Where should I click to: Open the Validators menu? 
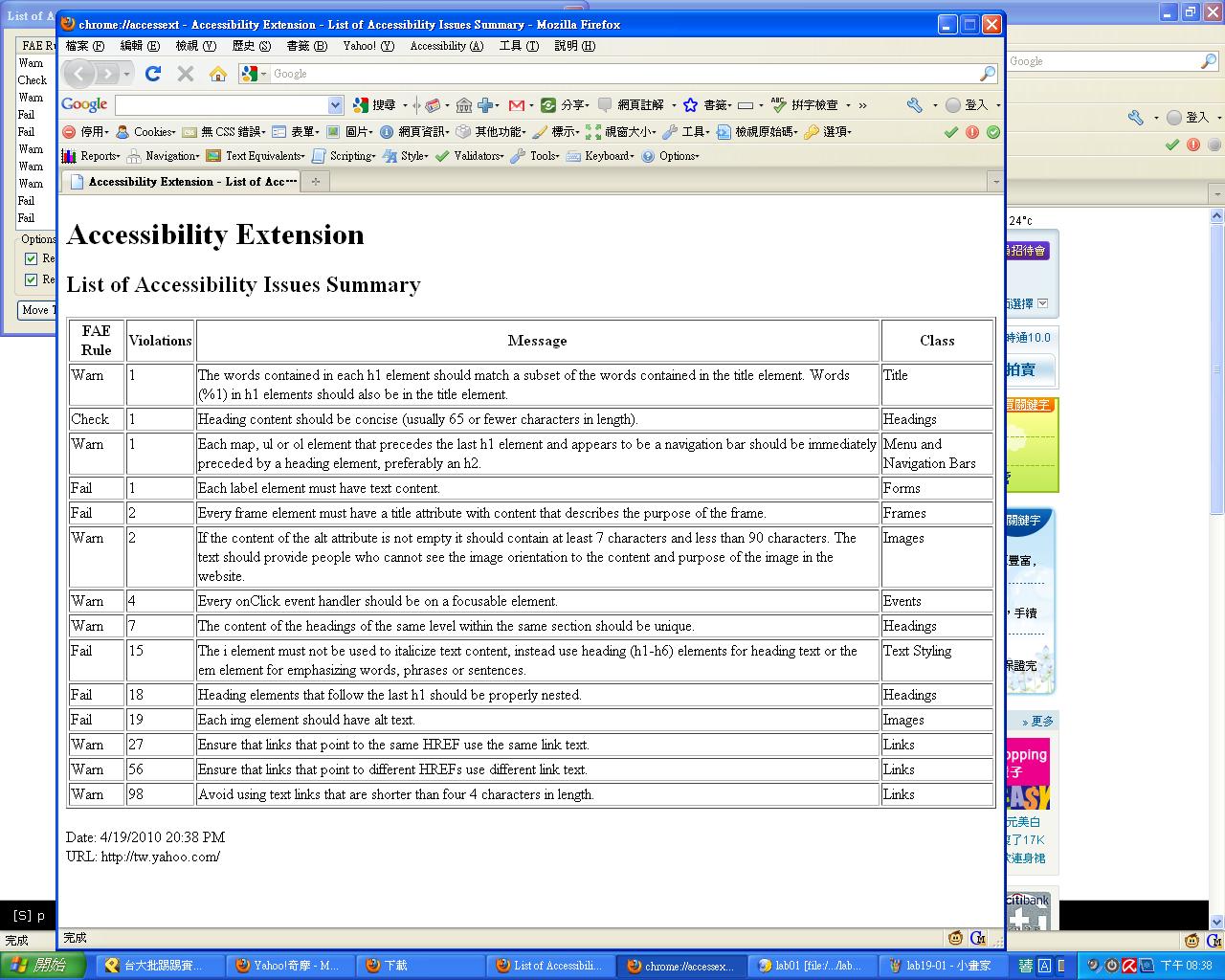click(x=470, y=156)
